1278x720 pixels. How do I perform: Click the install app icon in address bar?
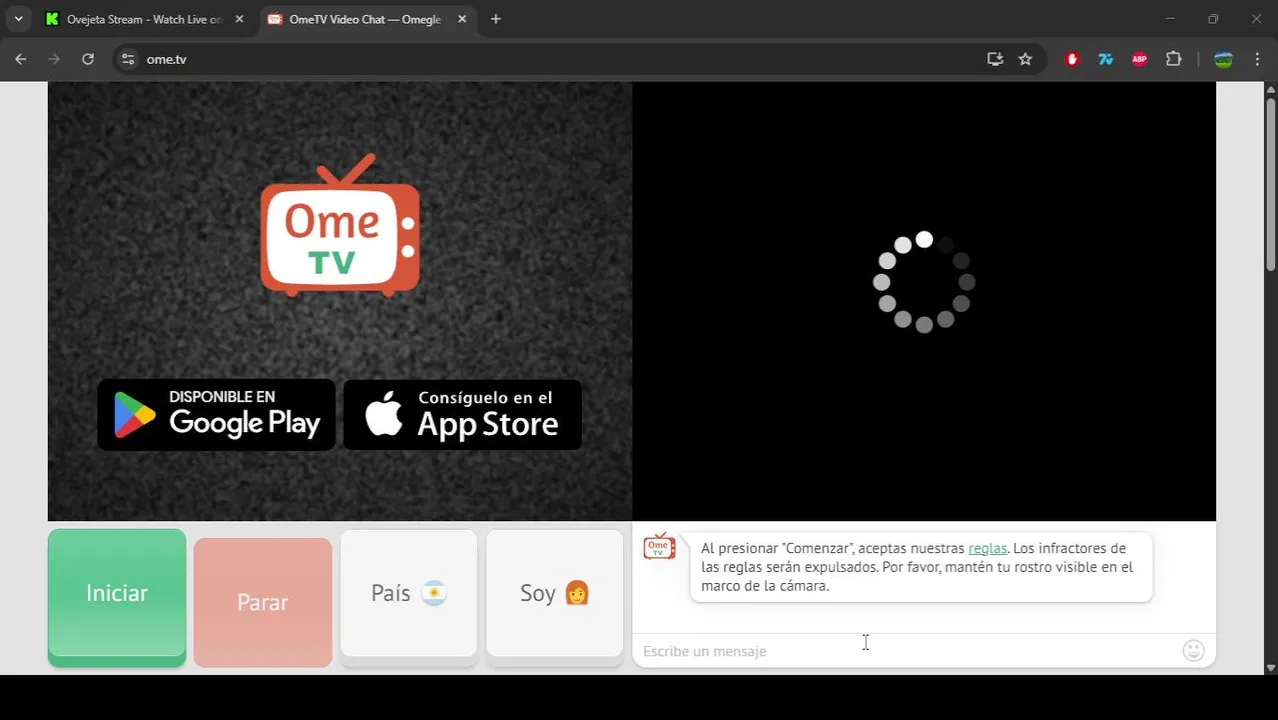995,59
